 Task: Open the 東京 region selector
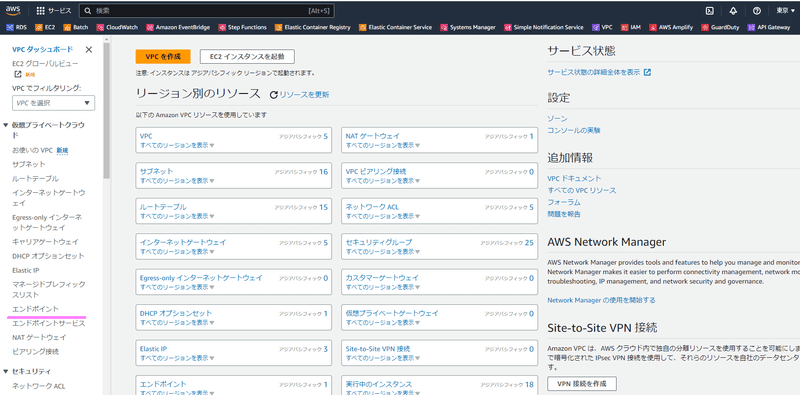pos(785,10)
